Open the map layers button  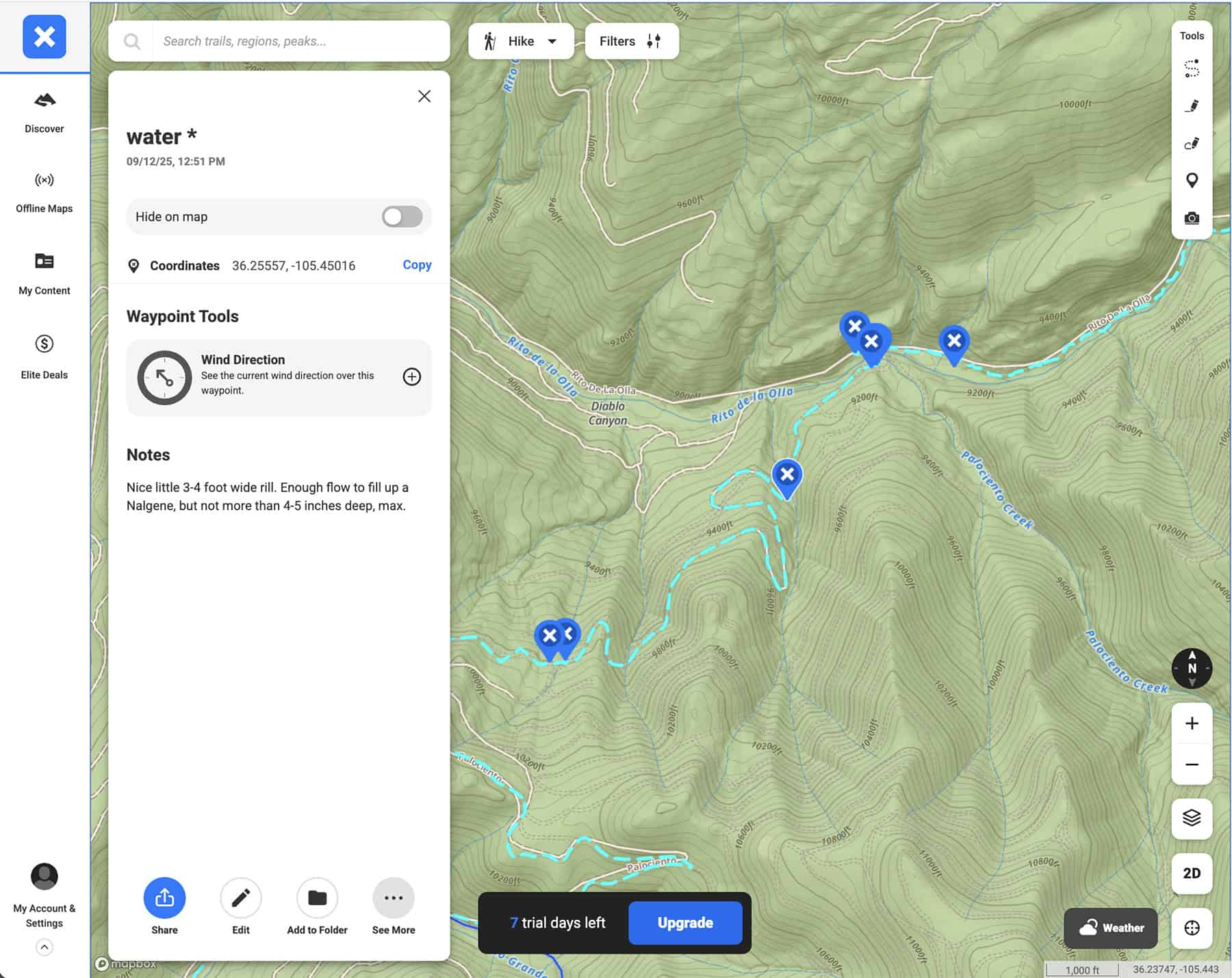[x=1192, y=818]
